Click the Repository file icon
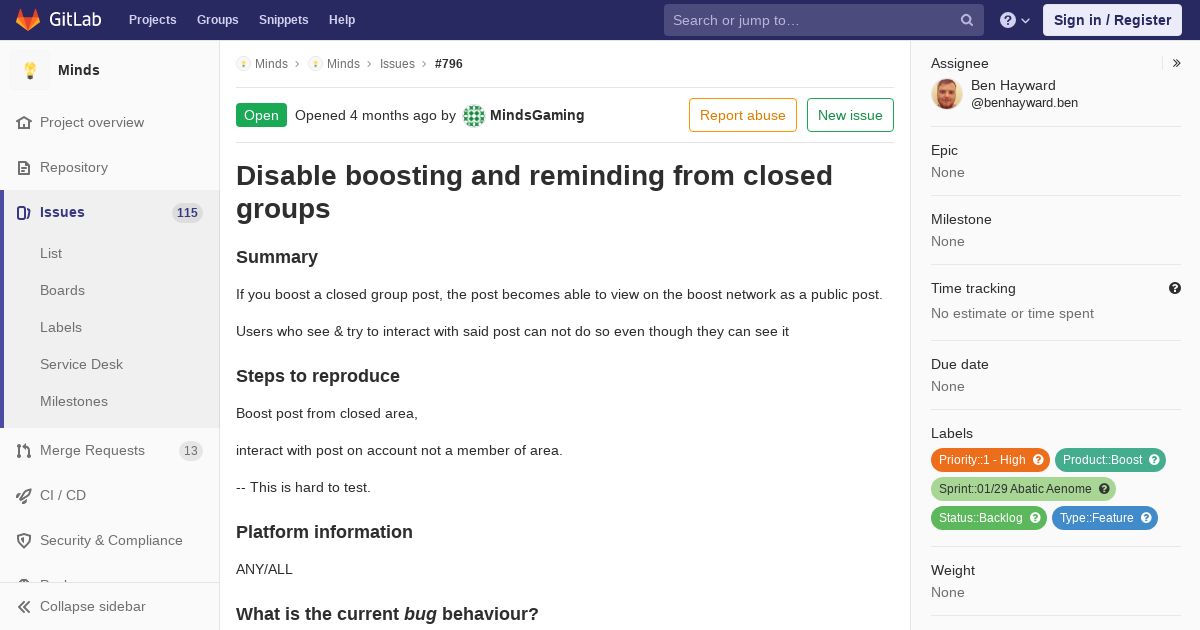 tap(24, 167)
